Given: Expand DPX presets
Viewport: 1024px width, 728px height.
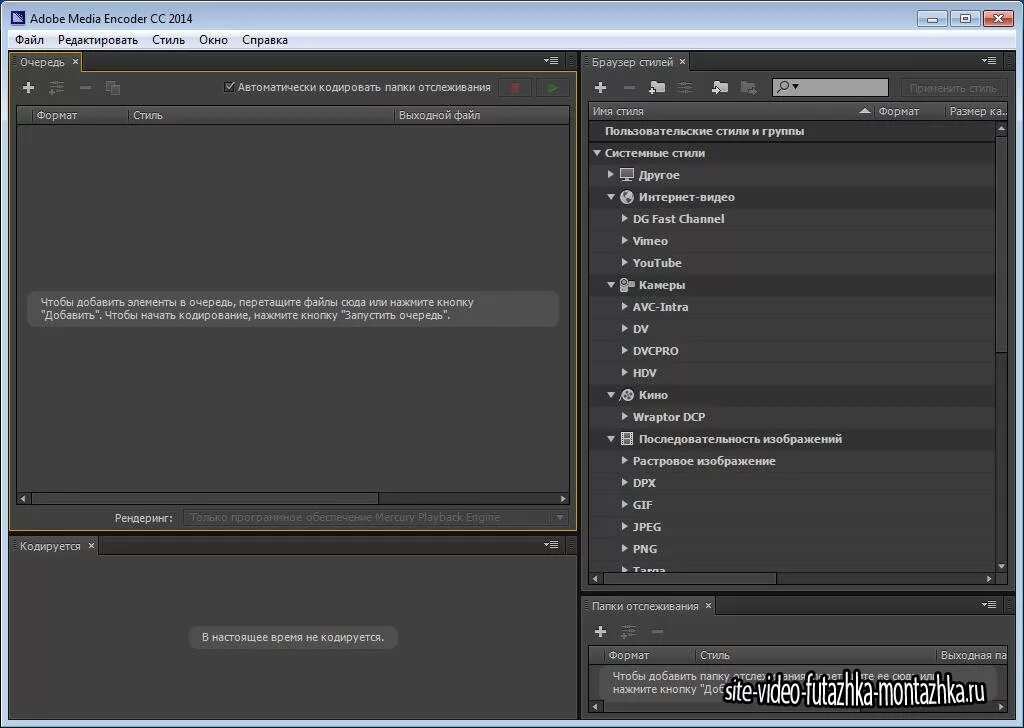Looking at the screenshot, I should [624, 483].
